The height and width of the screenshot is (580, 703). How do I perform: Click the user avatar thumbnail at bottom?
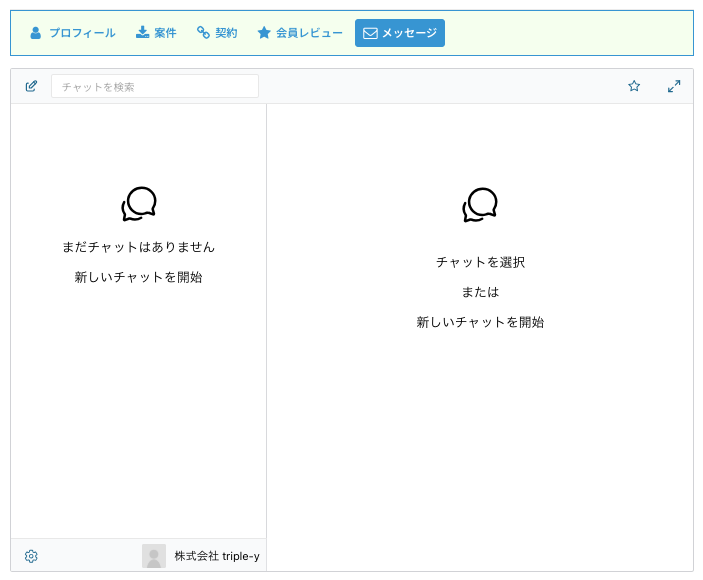tap(154, 556)
